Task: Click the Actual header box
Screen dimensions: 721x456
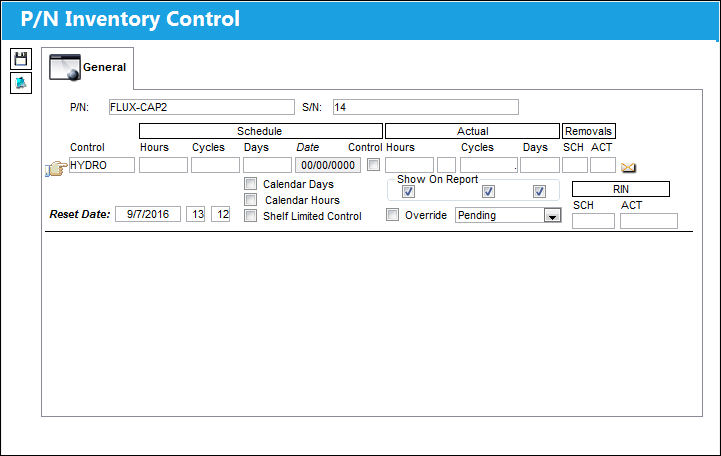Action: (x=472, y=131)
